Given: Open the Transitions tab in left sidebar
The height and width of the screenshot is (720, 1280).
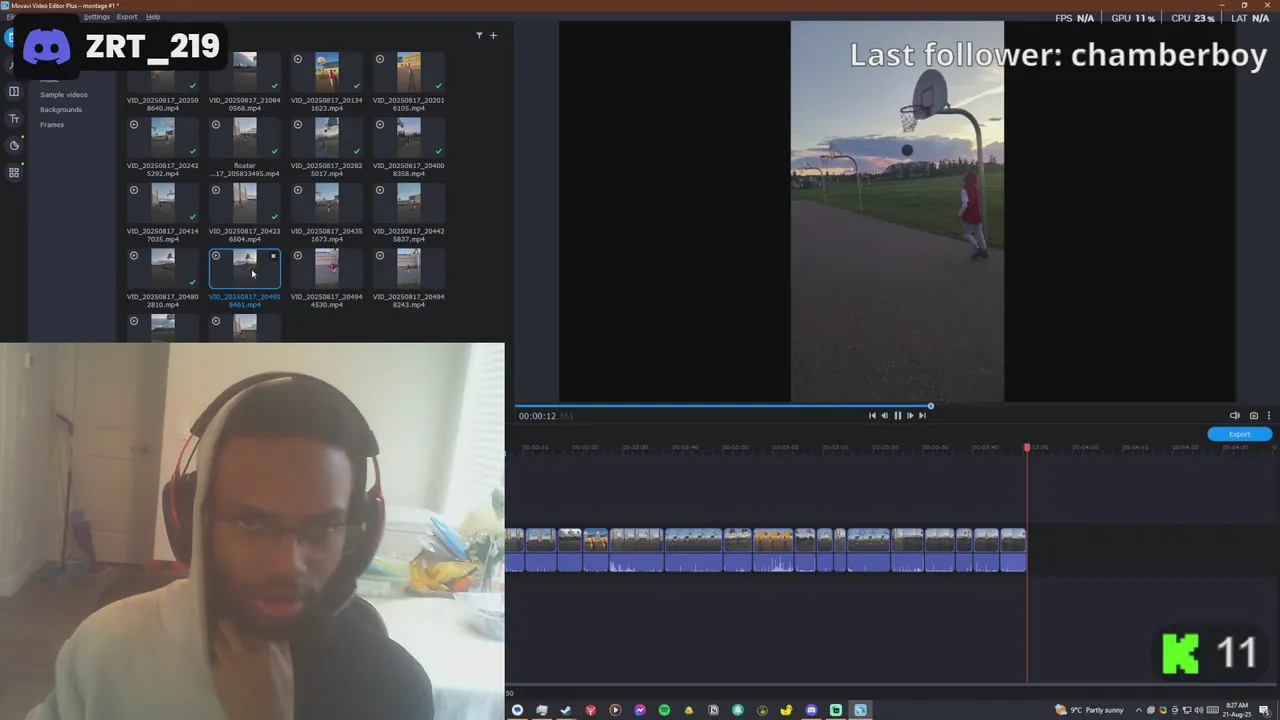Looking at the screenshot, I should (x=13, y=91).
